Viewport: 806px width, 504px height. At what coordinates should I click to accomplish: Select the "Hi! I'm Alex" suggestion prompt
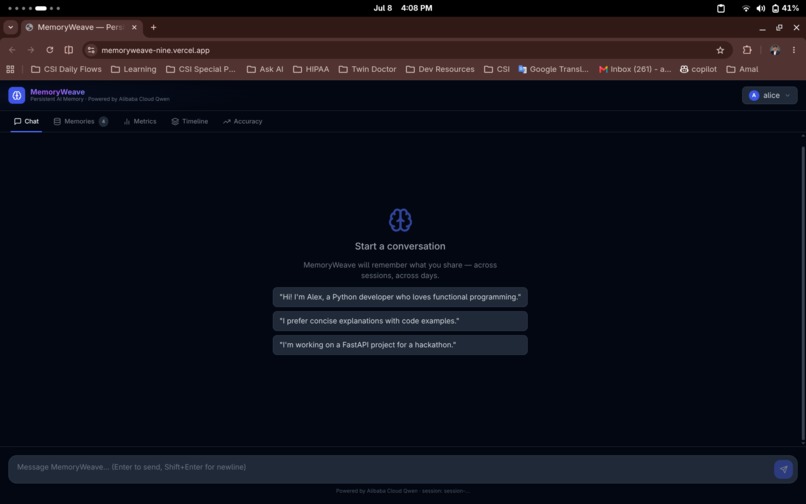pyautogui.click(x=400, y=297)
